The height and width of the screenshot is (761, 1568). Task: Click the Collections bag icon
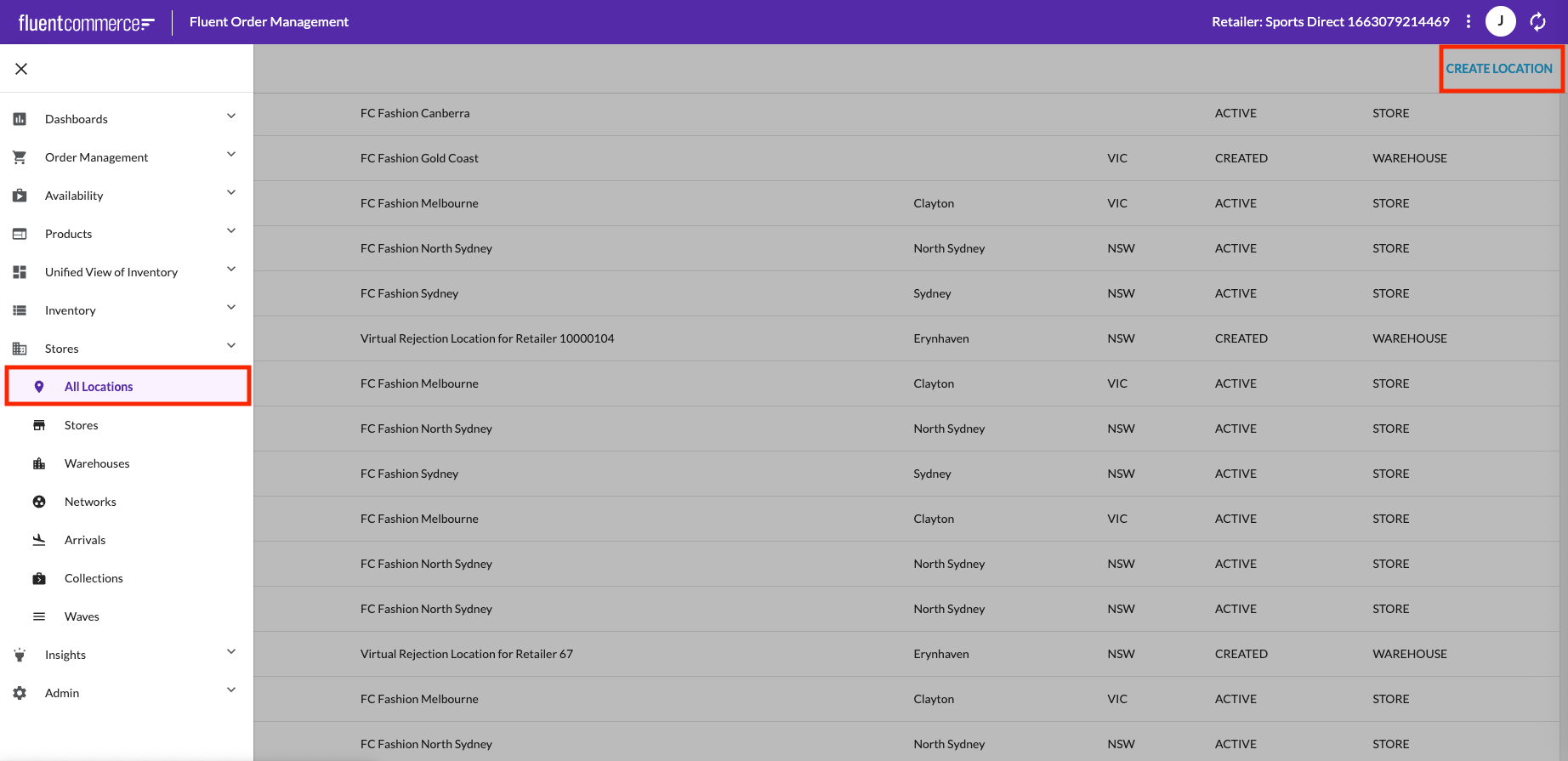pos(39,578)
